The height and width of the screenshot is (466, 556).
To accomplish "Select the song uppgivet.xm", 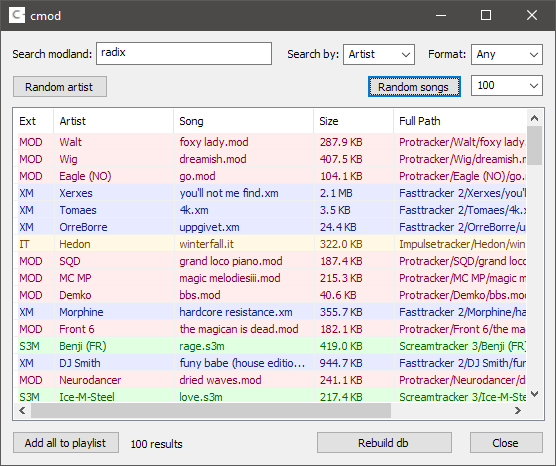I will pos(209,227).
